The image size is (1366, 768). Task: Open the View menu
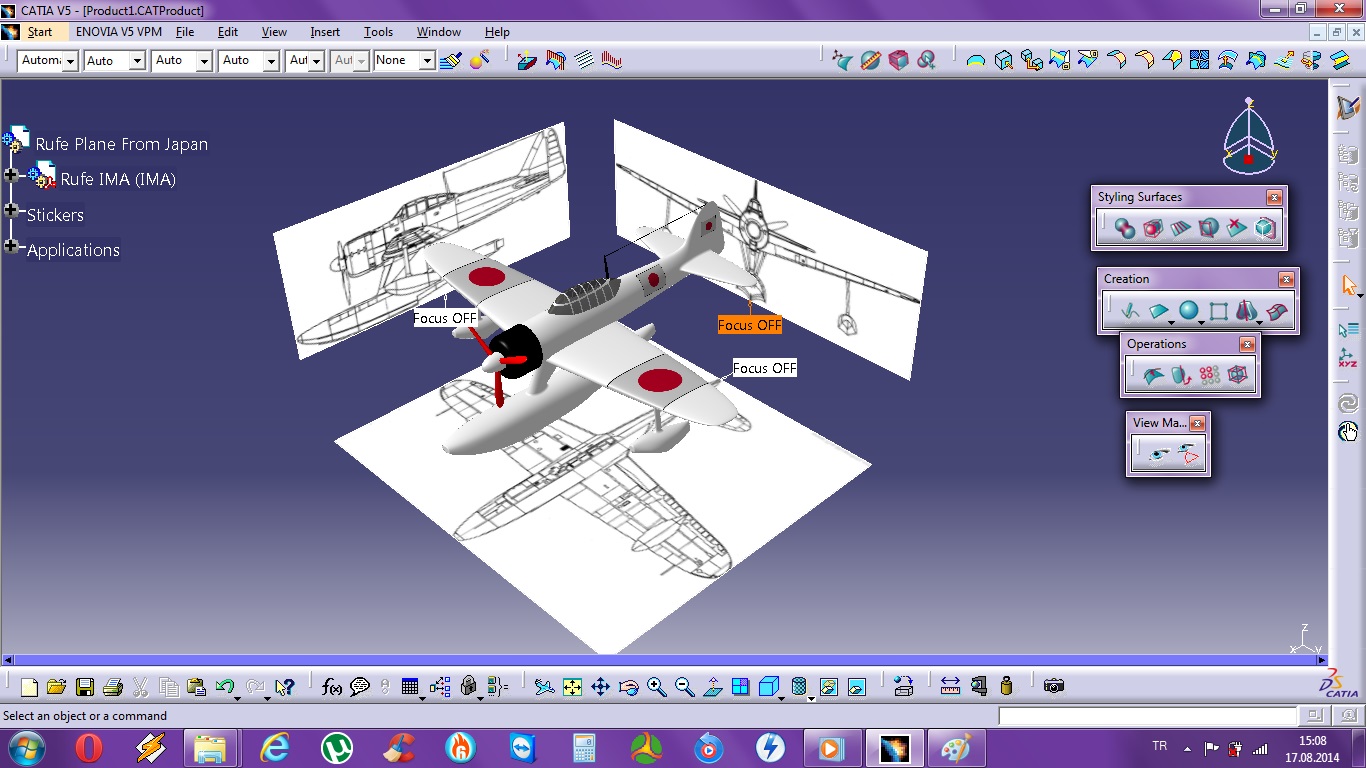(x=274, y=32)
